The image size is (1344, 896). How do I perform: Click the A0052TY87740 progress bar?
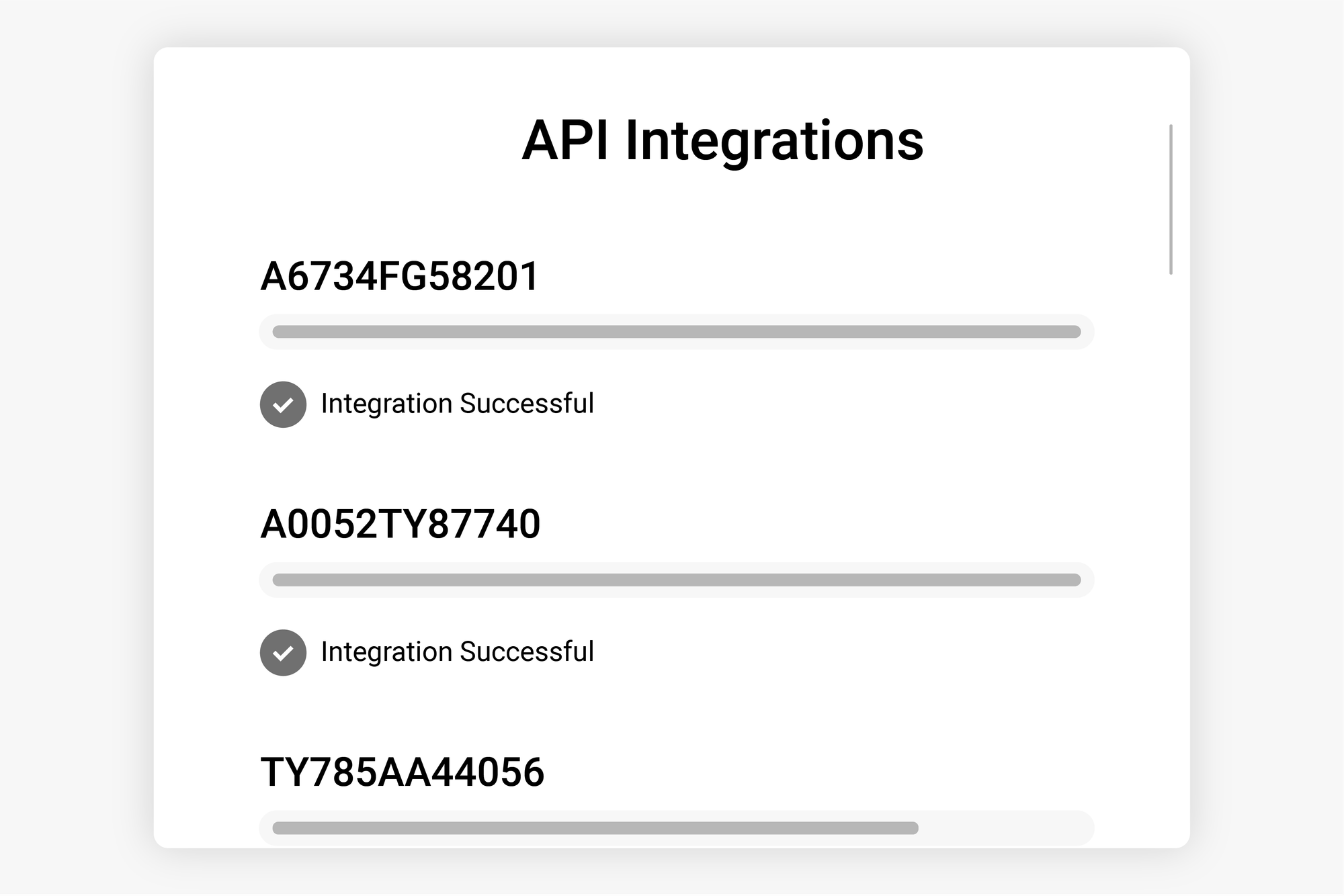coord(676,580)
